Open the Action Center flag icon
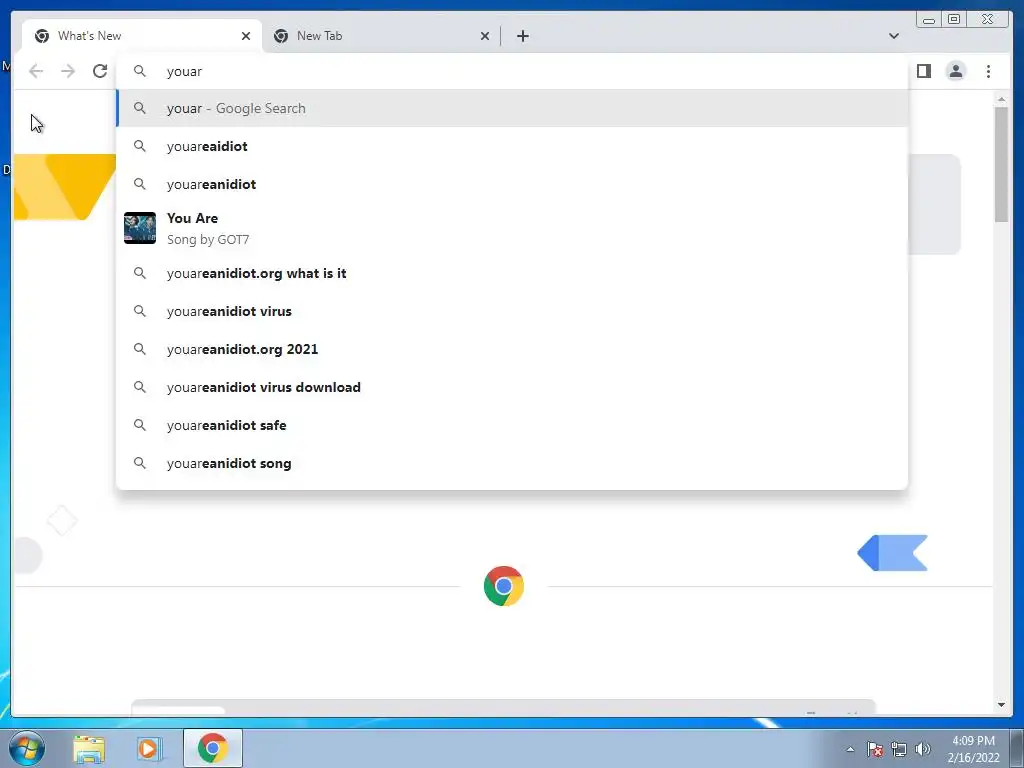 coord(875,749)
